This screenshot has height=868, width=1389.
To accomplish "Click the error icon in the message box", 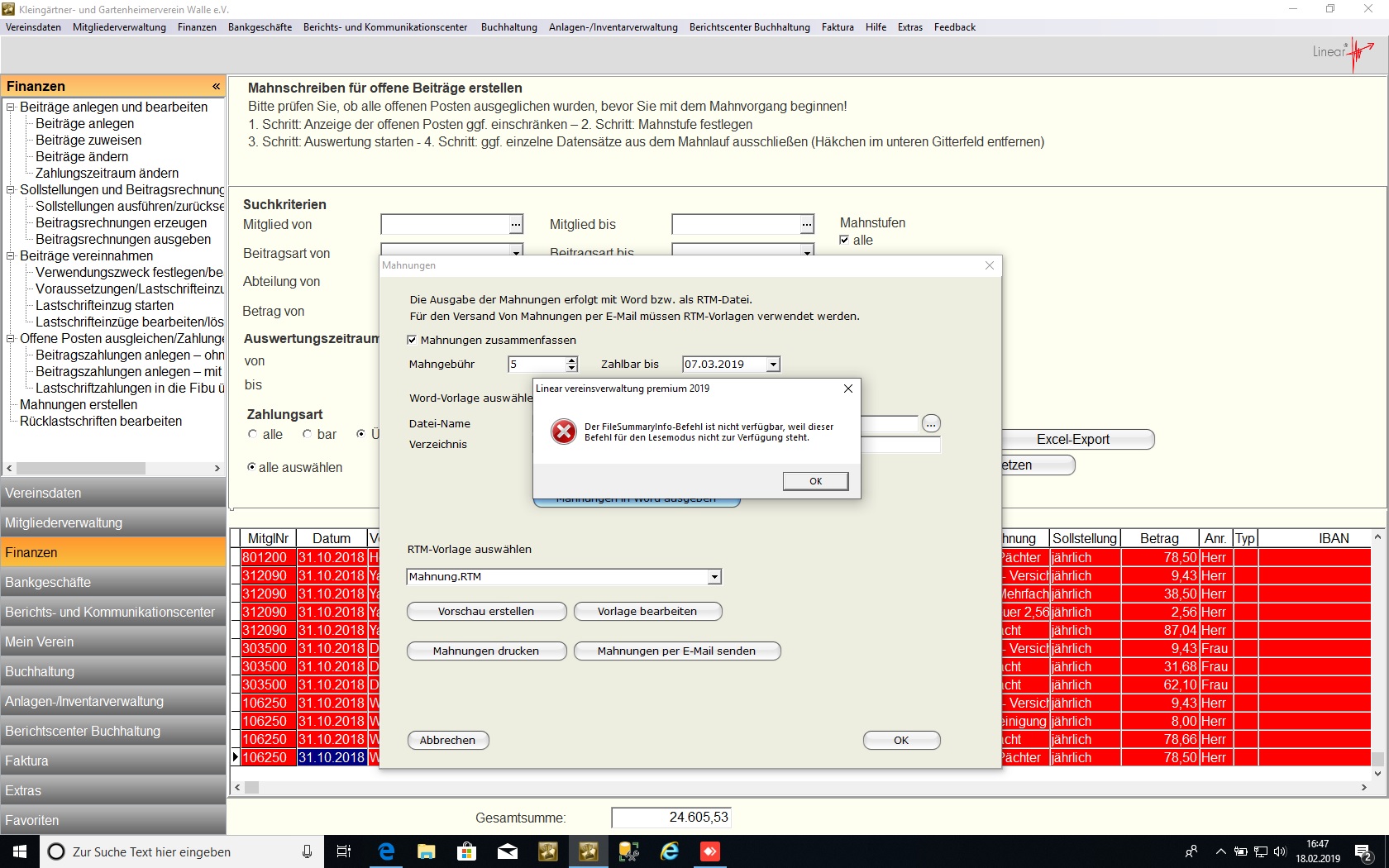I will click(x=564, y=432).
